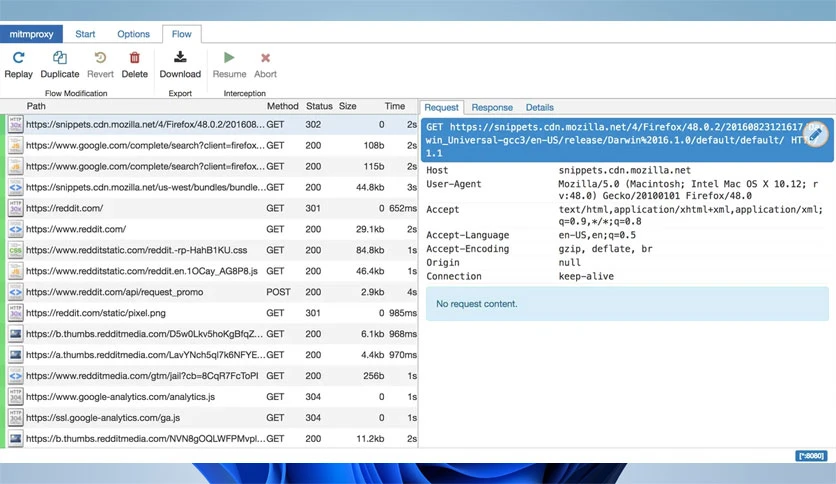Click the image icon for b.thumbs D5w0Lkv5hoKgBfqZ row
This screenshot has height=484, width=836.
15,334
